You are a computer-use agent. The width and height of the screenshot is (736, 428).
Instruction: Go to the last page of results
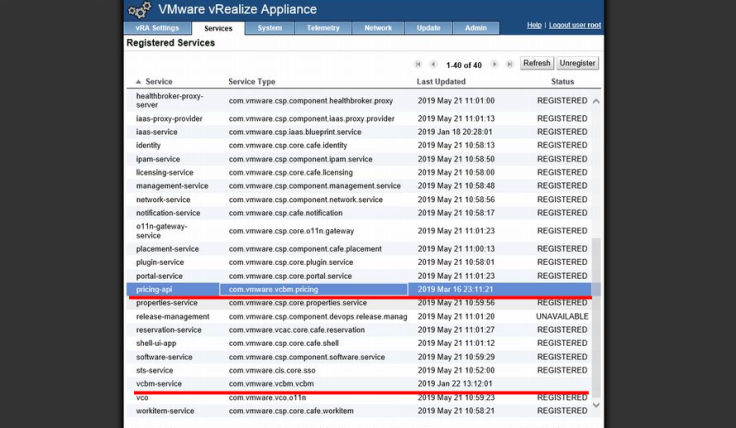click(510, 64)
